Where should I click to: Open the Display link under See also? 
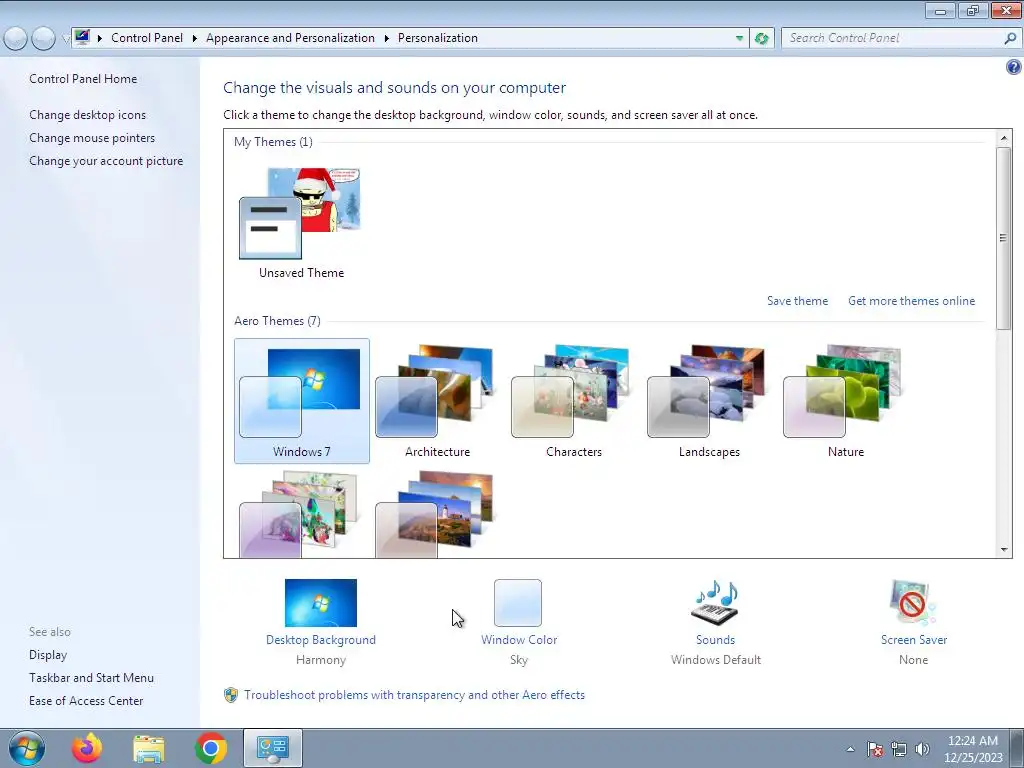[x=48, y=655]
